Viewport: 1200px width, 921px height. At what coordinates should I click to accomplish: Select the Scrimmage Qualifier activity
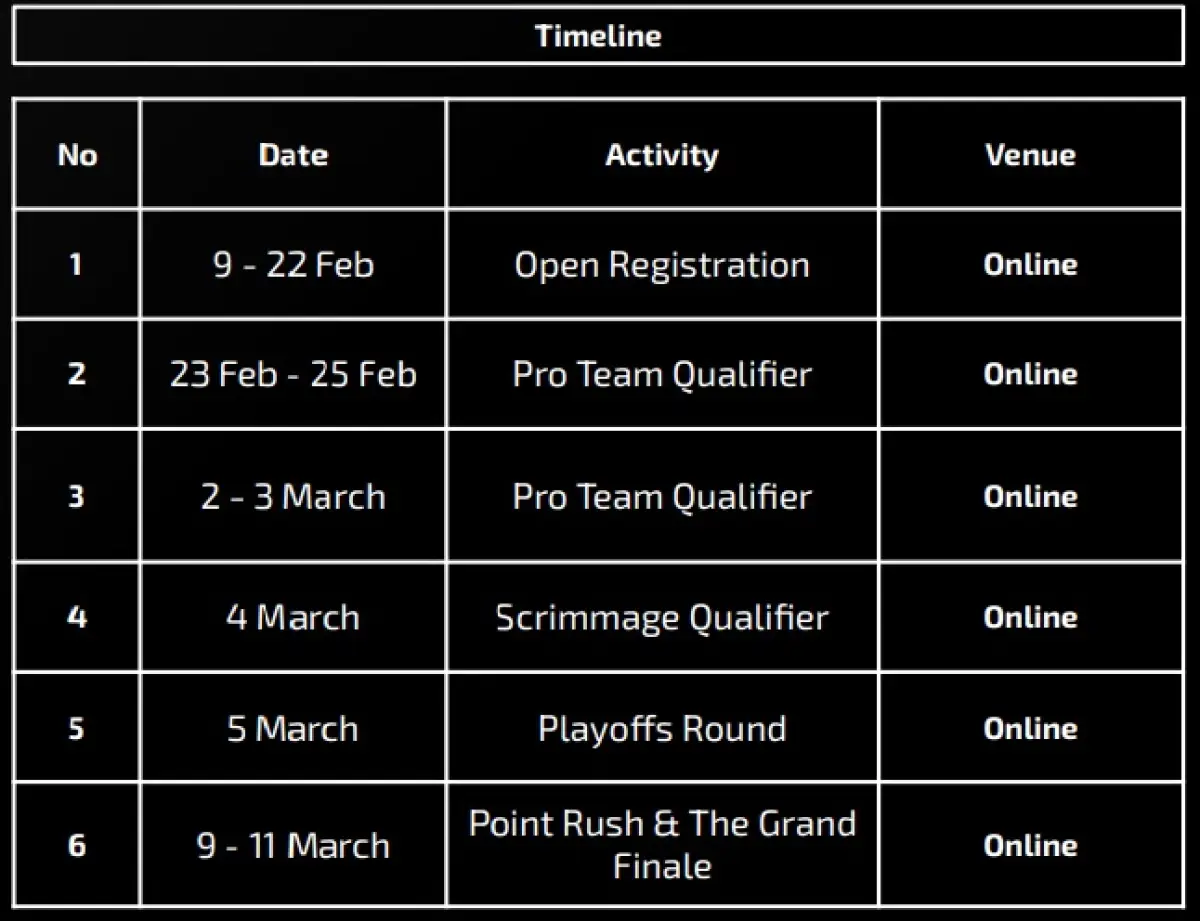[661, 617]
